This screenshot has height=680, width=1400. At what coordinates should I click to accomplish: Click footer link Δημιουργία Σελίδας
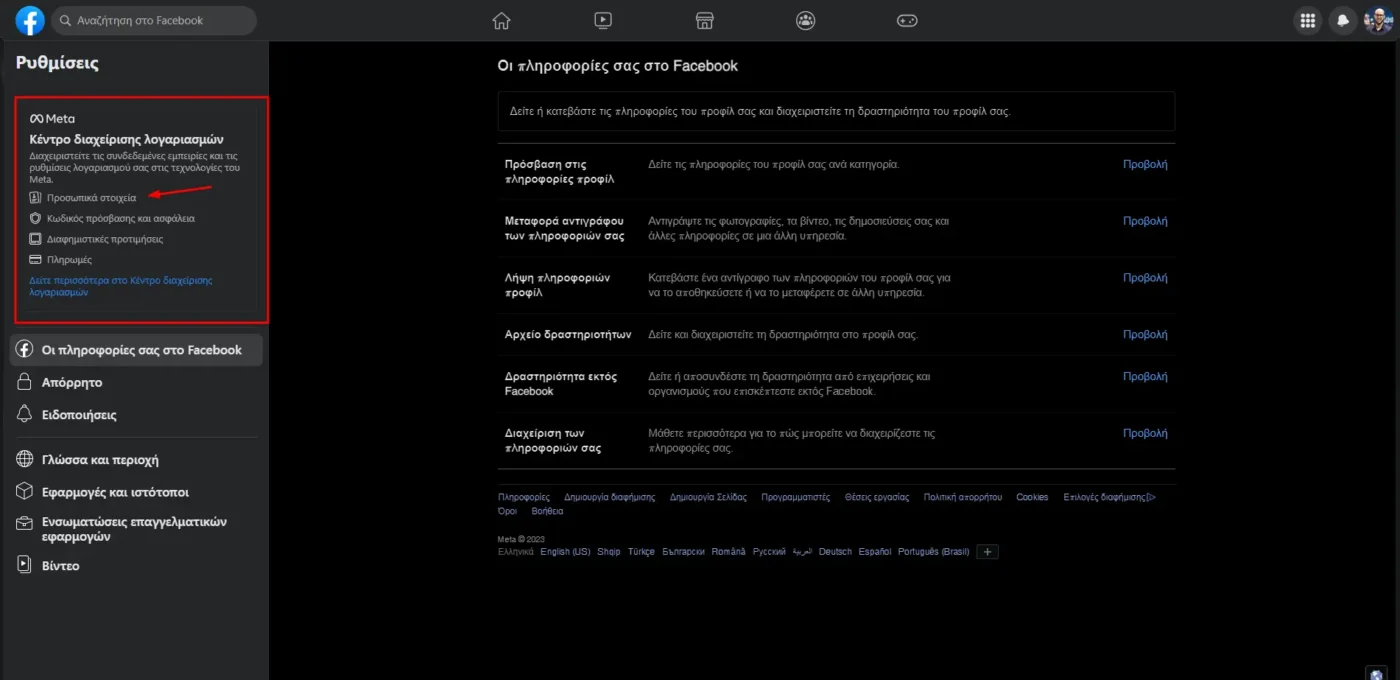(708, 497)
